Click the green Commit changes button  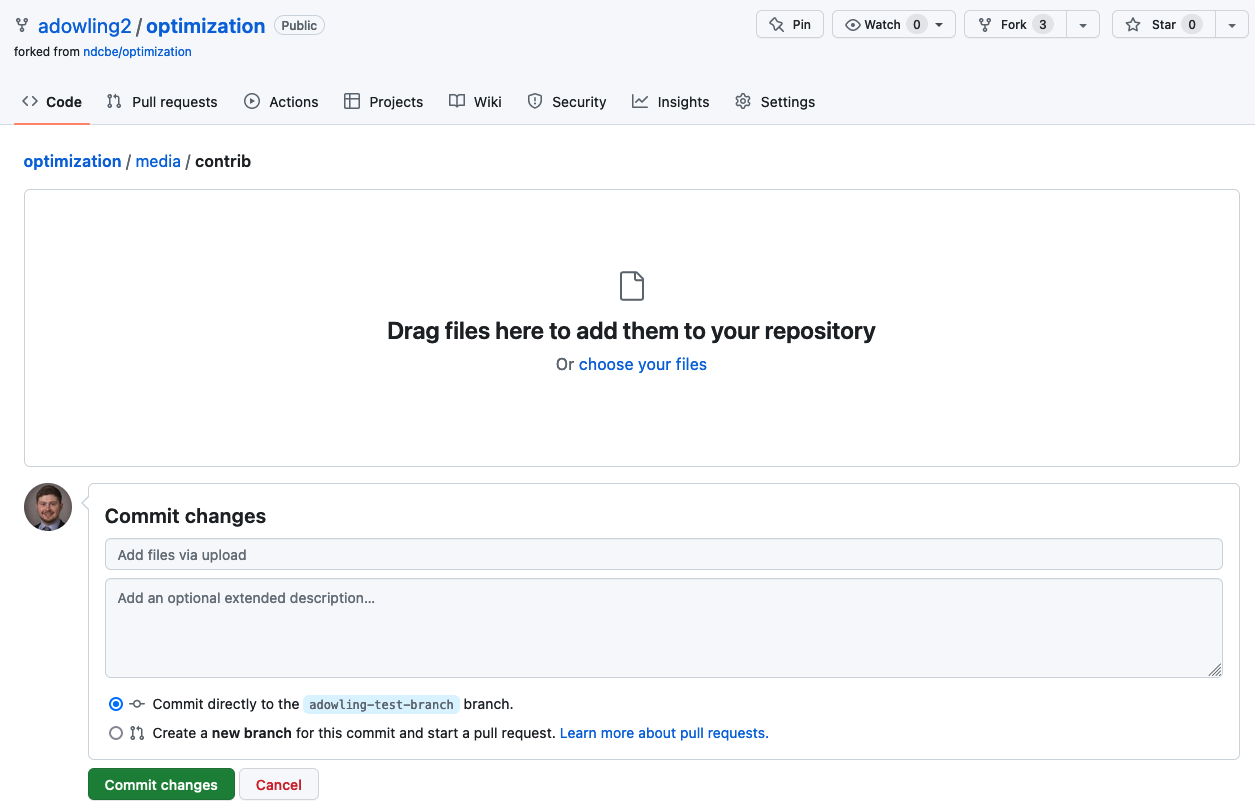click(x=161, y=785)
